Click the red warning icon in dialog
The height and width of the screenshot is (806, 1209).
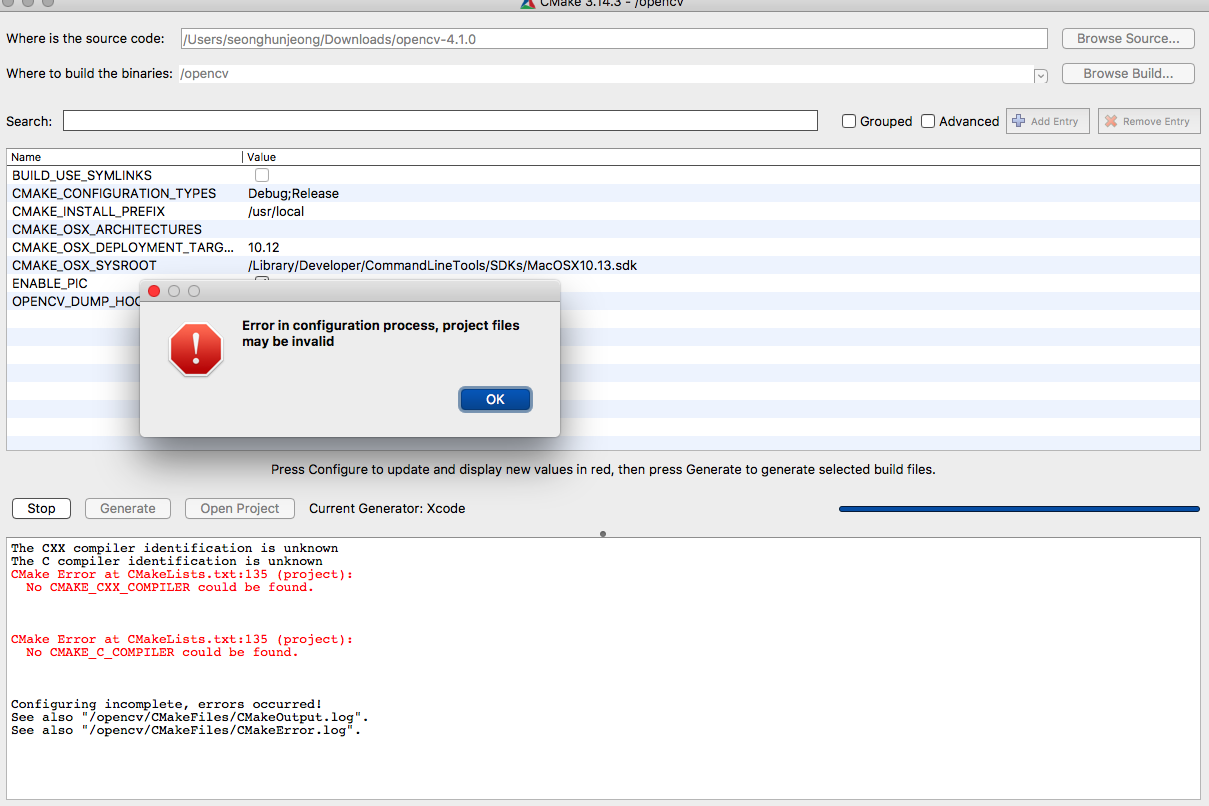click(196, 349)
